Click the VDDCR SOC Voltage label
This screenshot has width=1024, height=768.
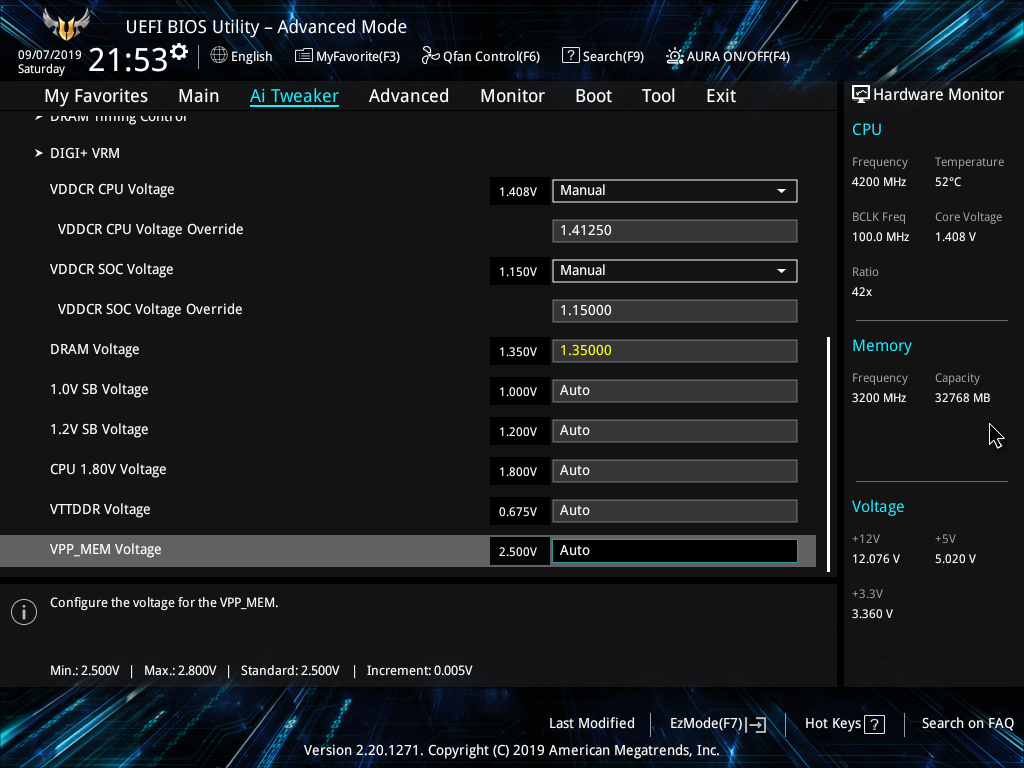pos(111,270)
